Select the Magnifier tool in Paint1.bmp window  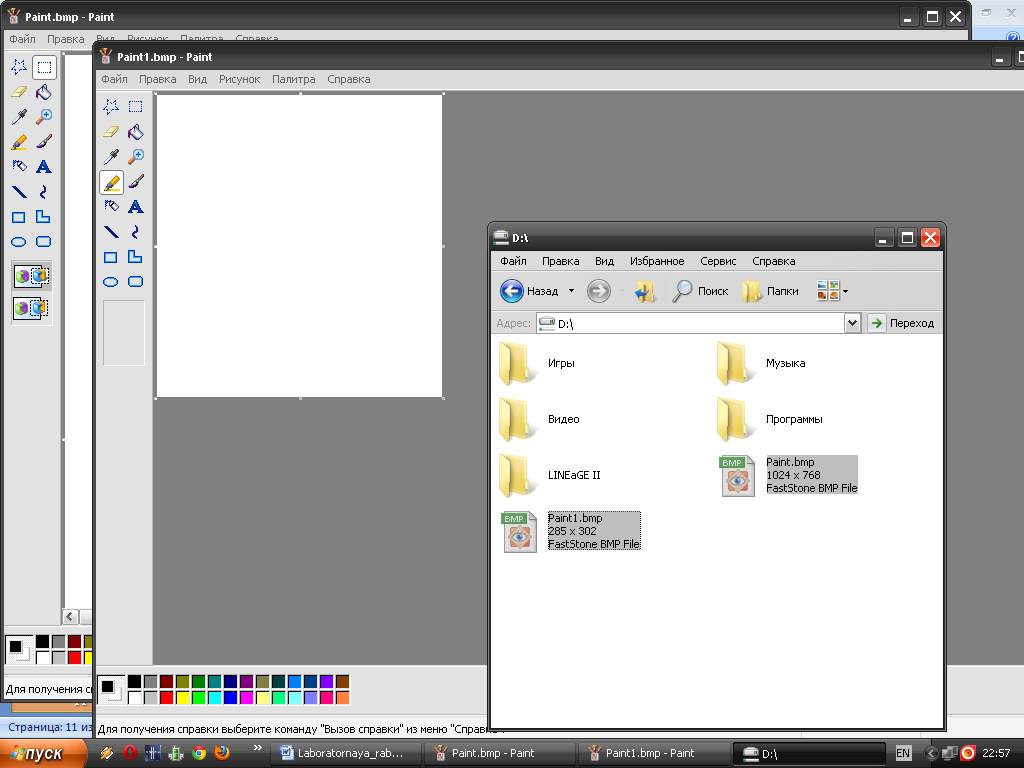point(135,157)
